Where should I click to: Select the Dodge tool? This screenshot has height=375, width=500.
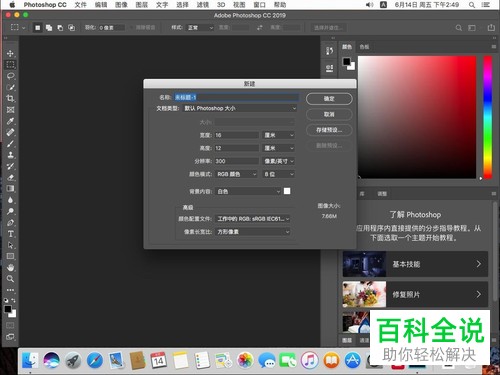pos(10,211)
